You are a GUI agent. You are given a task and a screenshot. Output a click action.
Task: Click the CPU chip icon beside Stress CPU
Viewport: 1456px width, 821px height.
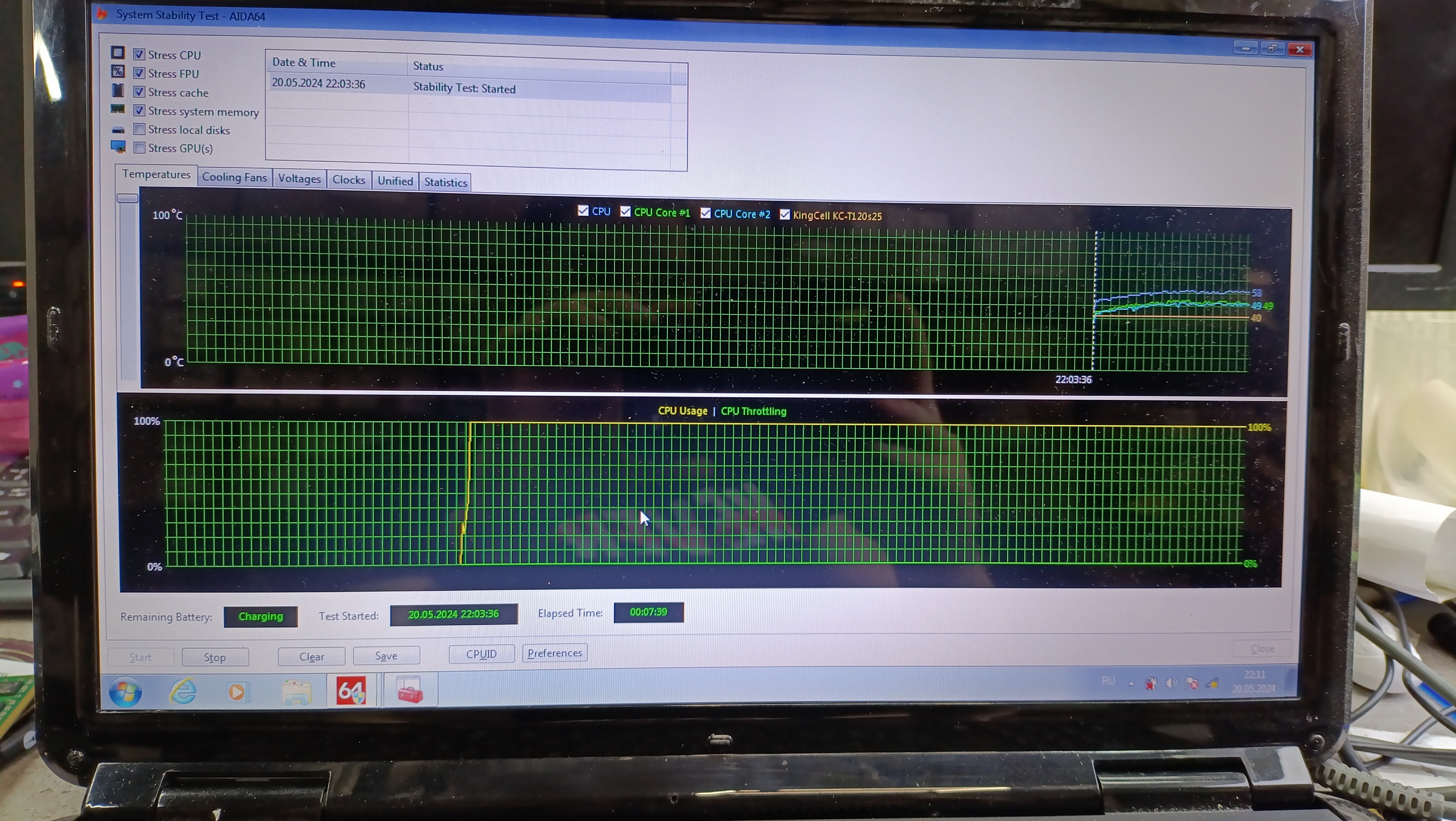click(117, 53)
